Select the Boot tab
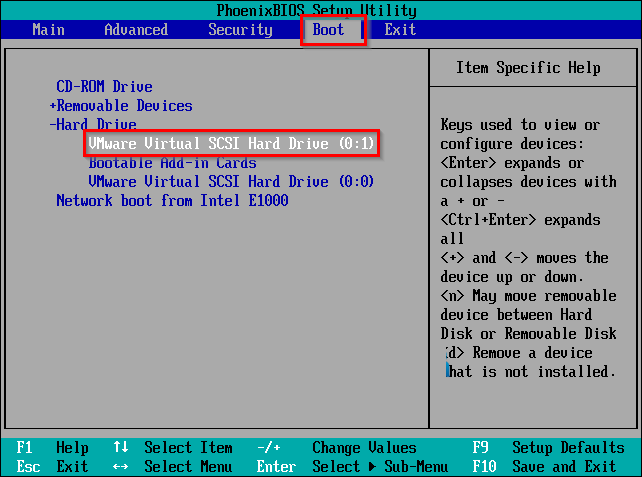 coord(328,30)
